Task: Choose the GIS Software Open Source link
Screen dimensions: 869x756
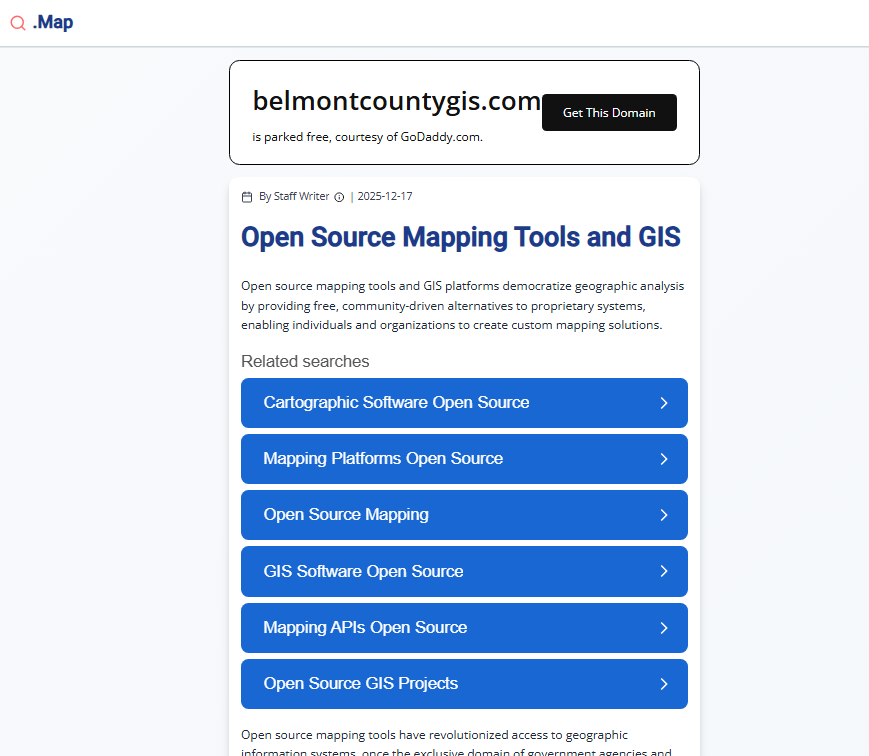Action: [x=363, y=572]
